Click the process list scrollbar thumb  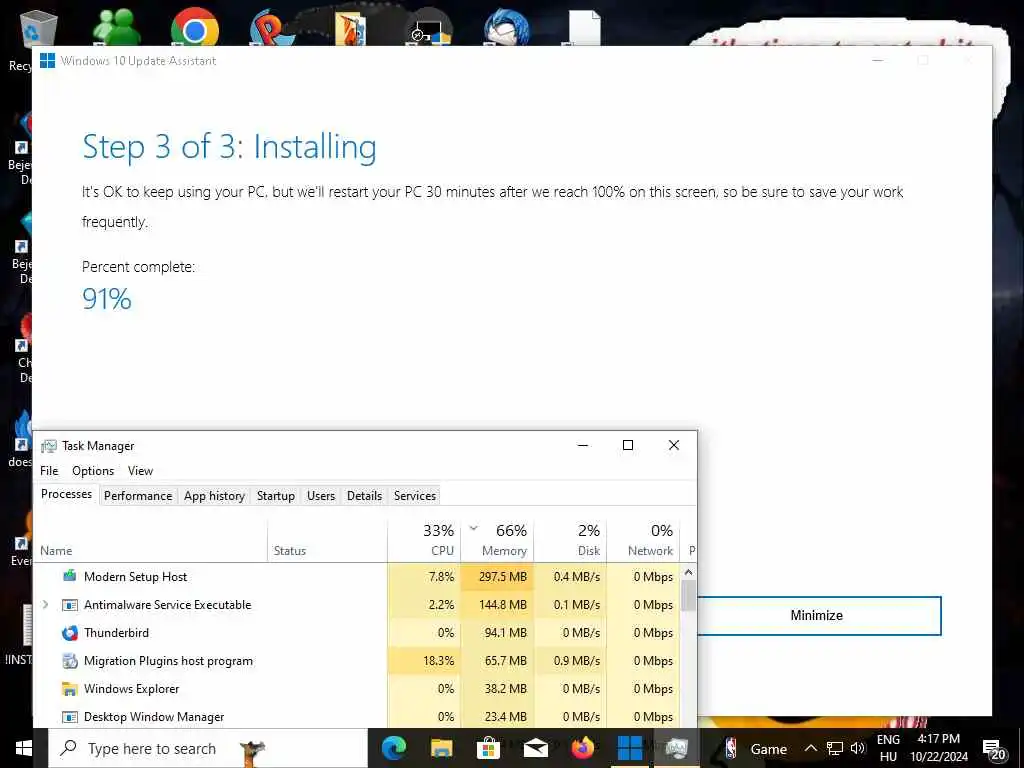688,596
